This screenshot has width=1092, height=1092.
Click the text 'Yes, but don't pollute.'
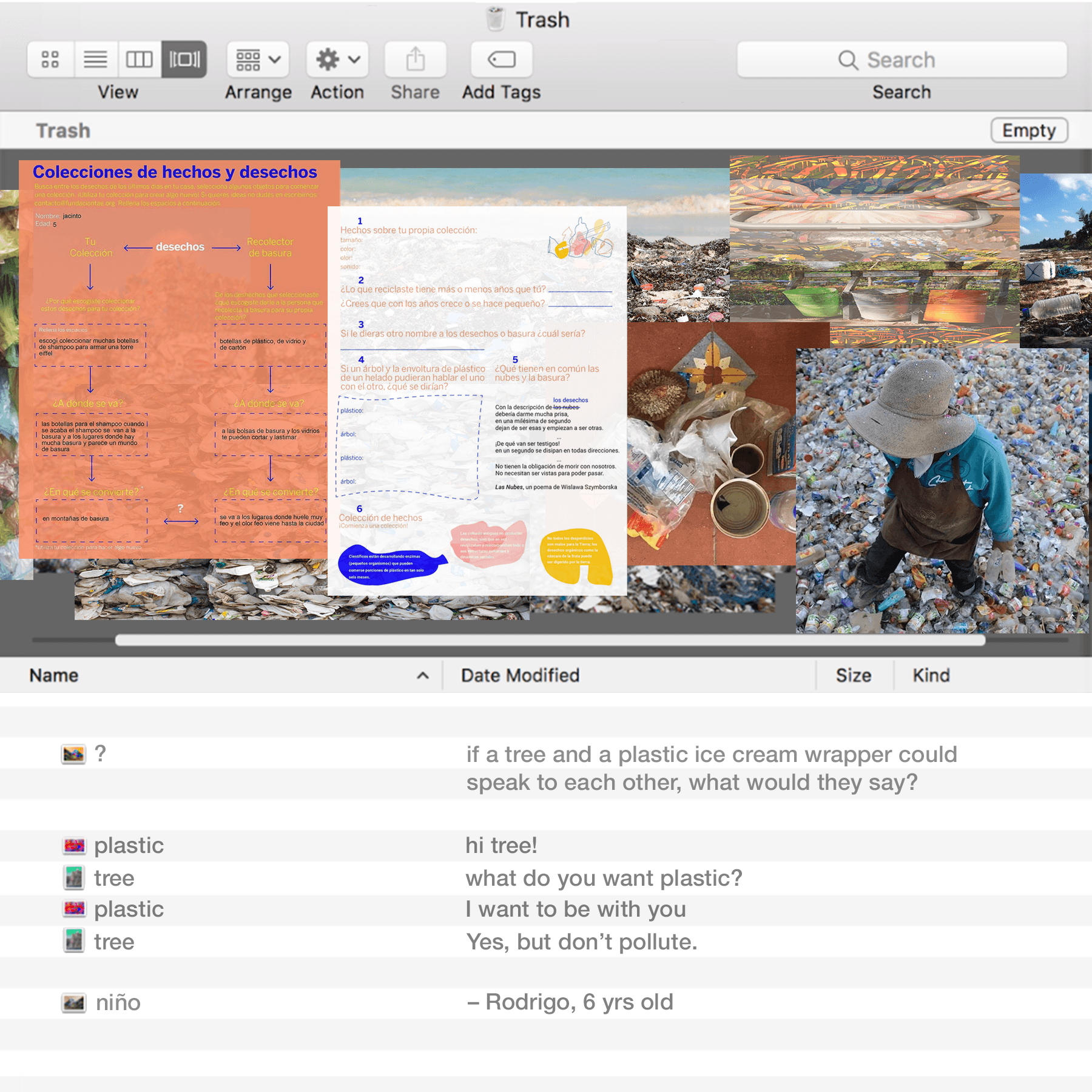[x=582, y=942]
